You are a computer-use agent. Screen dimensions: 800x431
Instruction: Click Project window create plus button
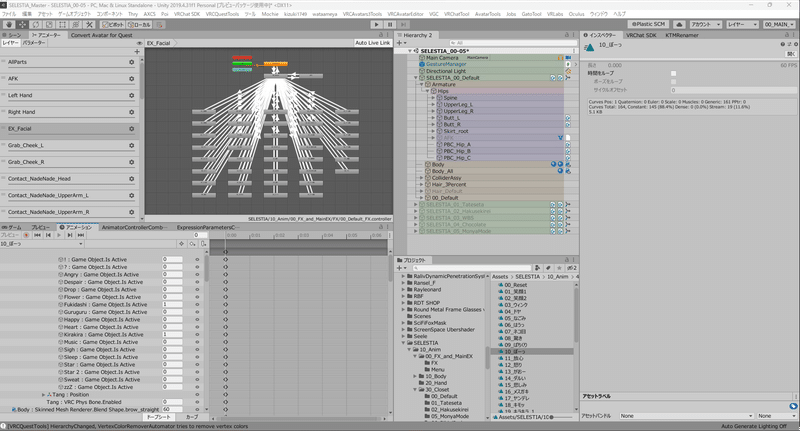pos(401,268)
